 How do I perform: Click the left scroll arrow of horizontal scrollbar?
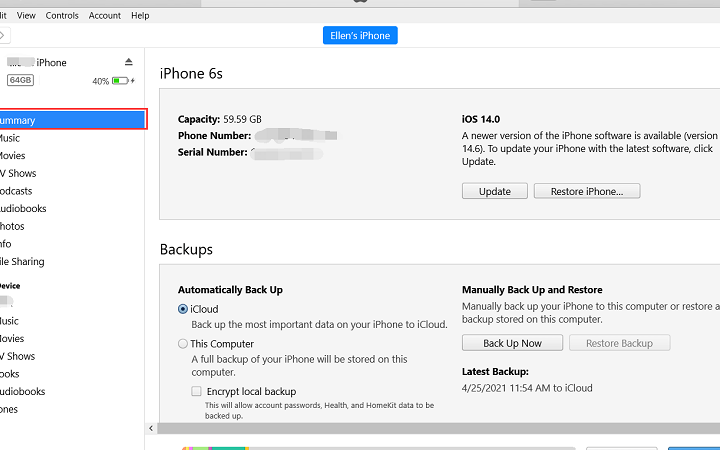151,428
